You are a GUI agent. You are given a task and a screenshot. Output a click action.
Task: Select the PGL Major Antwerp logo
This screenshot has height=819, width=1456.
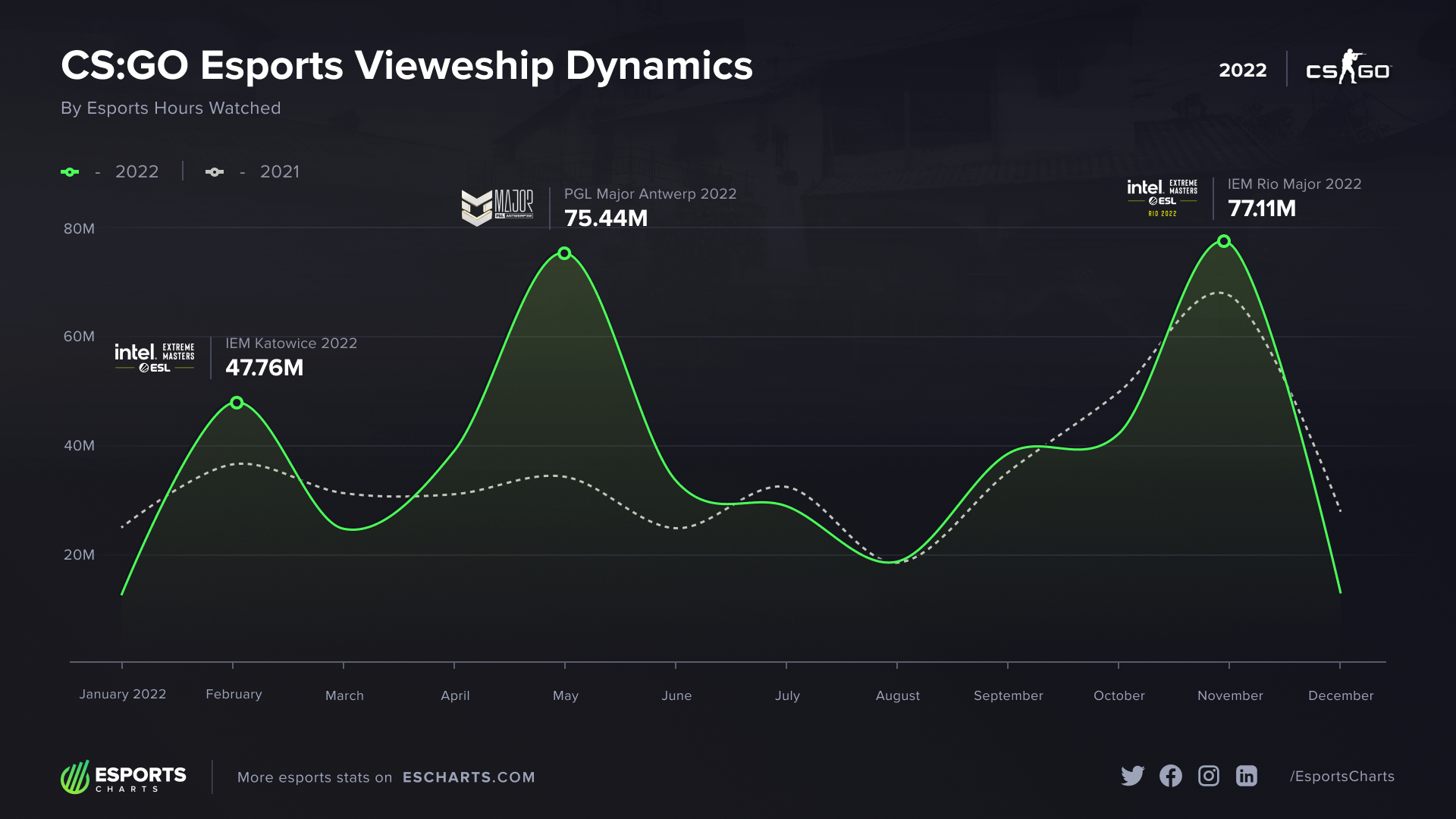[x=497, y=207]
